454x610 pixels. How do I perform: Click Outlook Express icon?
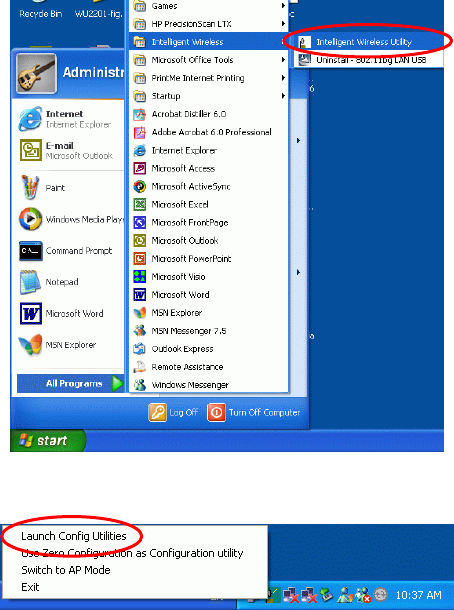[139, 349]
